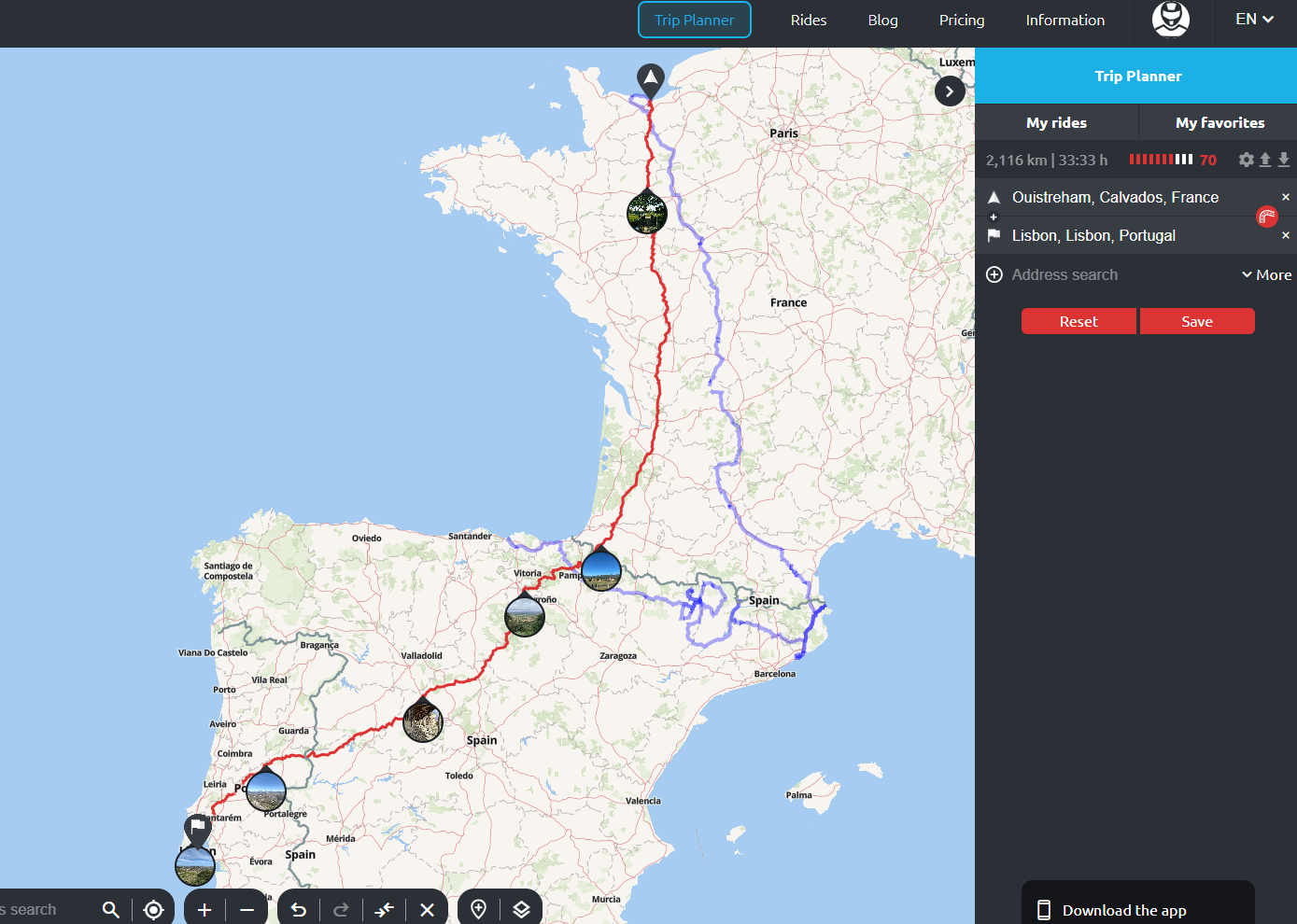Open the forest photo marker in northern France

click(647, 212)
